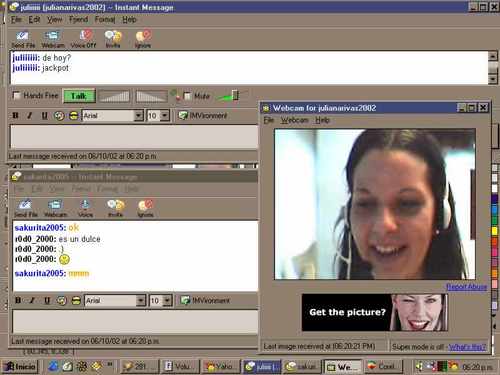500x375 pixels.
Task: Click Invite icon in sakurita2005 chat toolbar
Action: pyautogui.click(x=115, y=208)
